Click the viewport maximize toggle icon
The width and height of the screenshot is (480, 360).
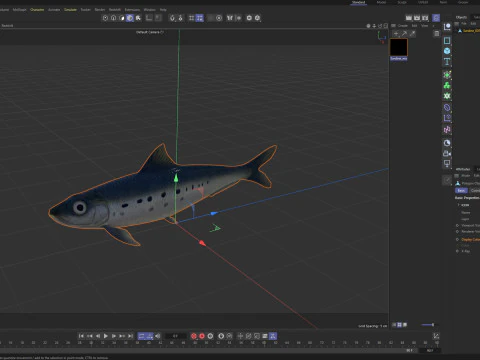(x=386, y=26)
